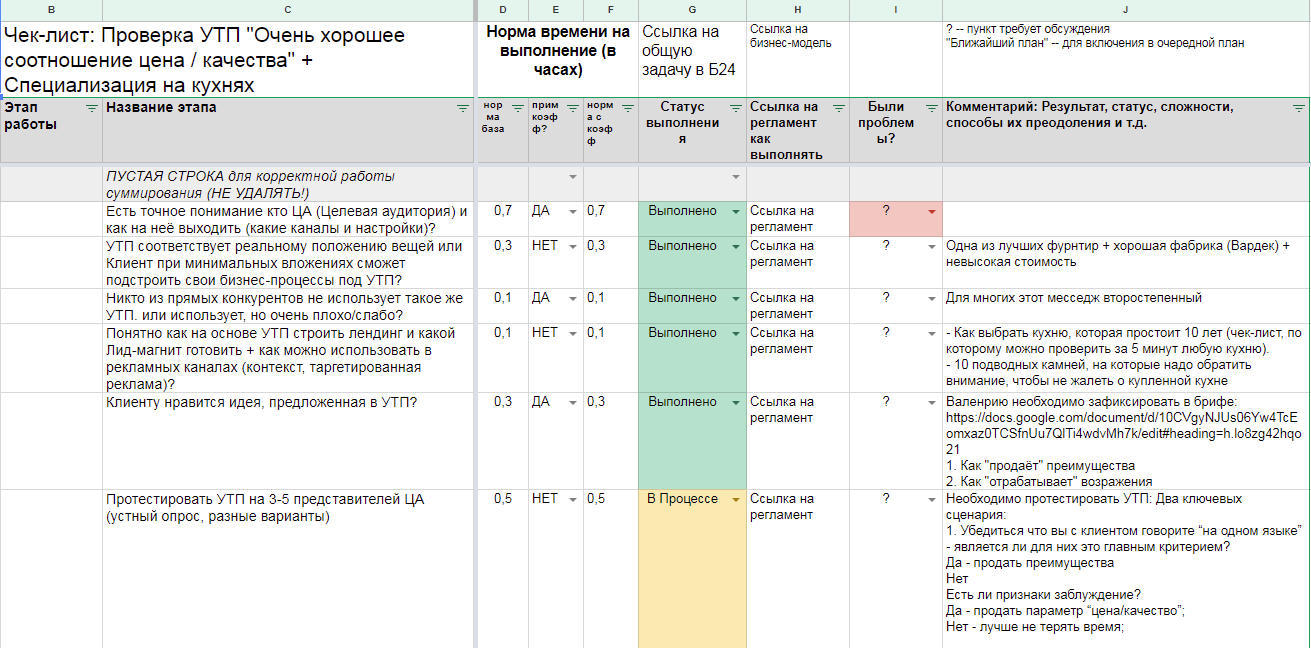Image resolution: width=1311 pixels, height=648 pixels.
Task: Open ДА dropdown in 'Никто из прямых конкурентов' row
Action: pos(573,299)
